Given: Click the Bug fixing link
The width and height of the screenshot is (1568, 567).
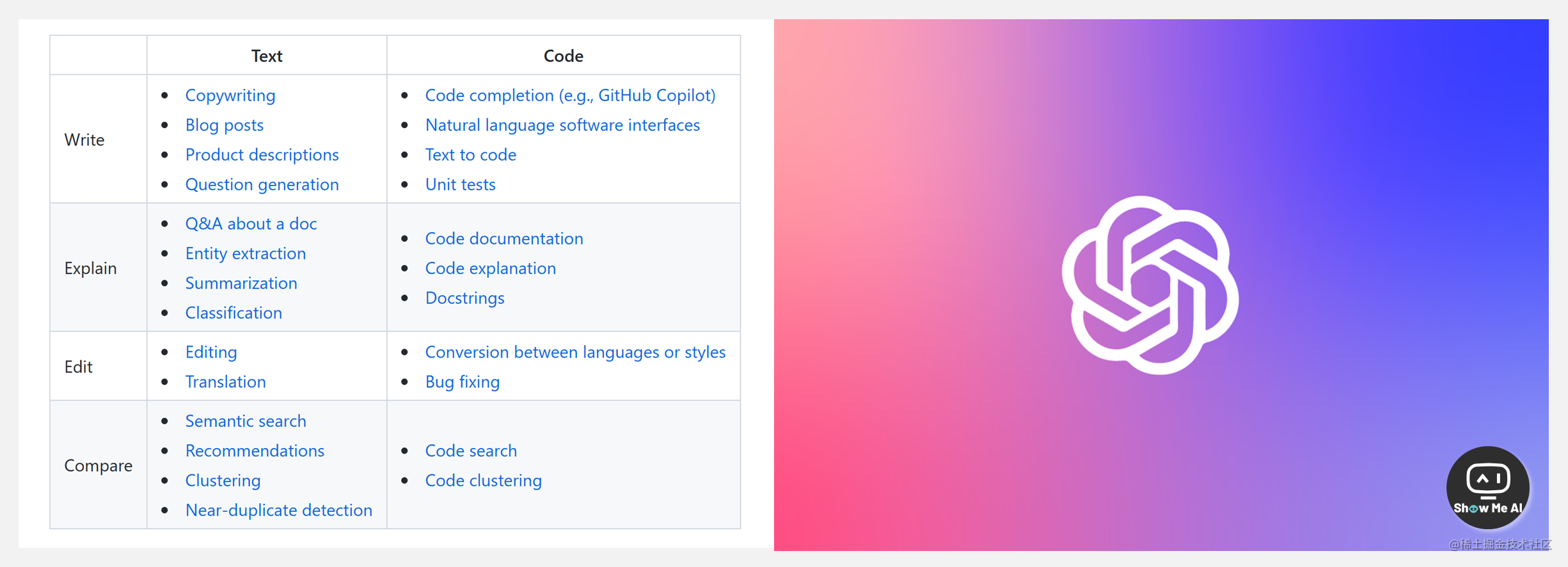Looking at the screenshot, I should (463, 382).
